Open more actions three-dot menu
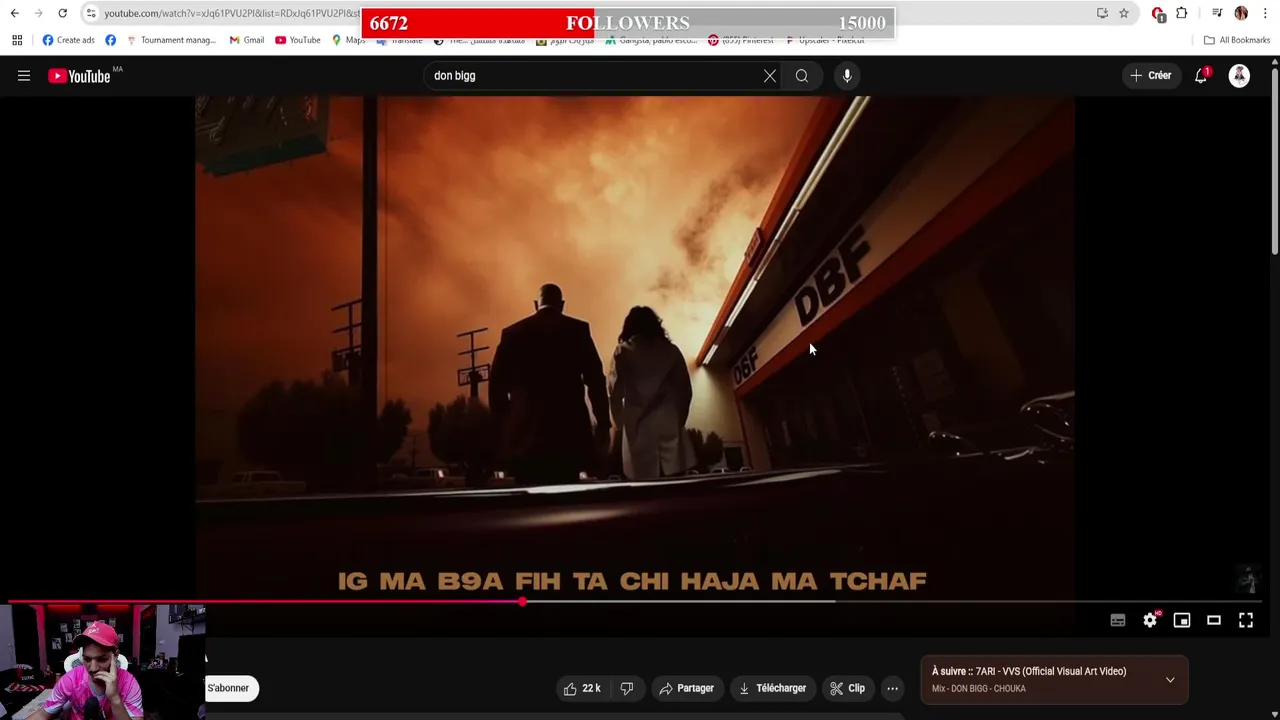Viewport: 1280px width, 720px height. point(893,688)
